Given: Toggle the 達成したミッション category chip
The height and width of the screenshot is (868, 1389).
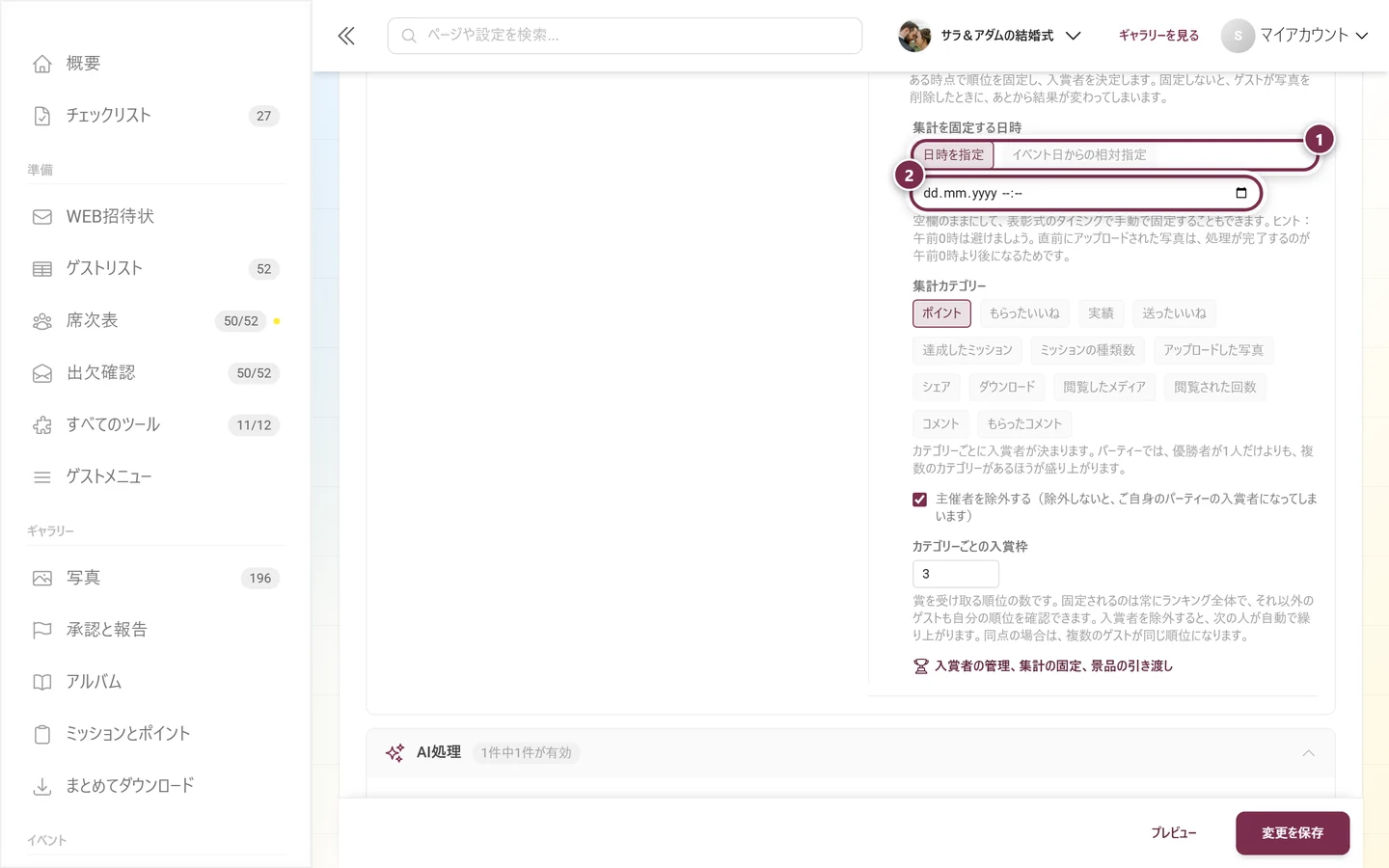Looking at the screenshot, I should click(x=967, y=350).
